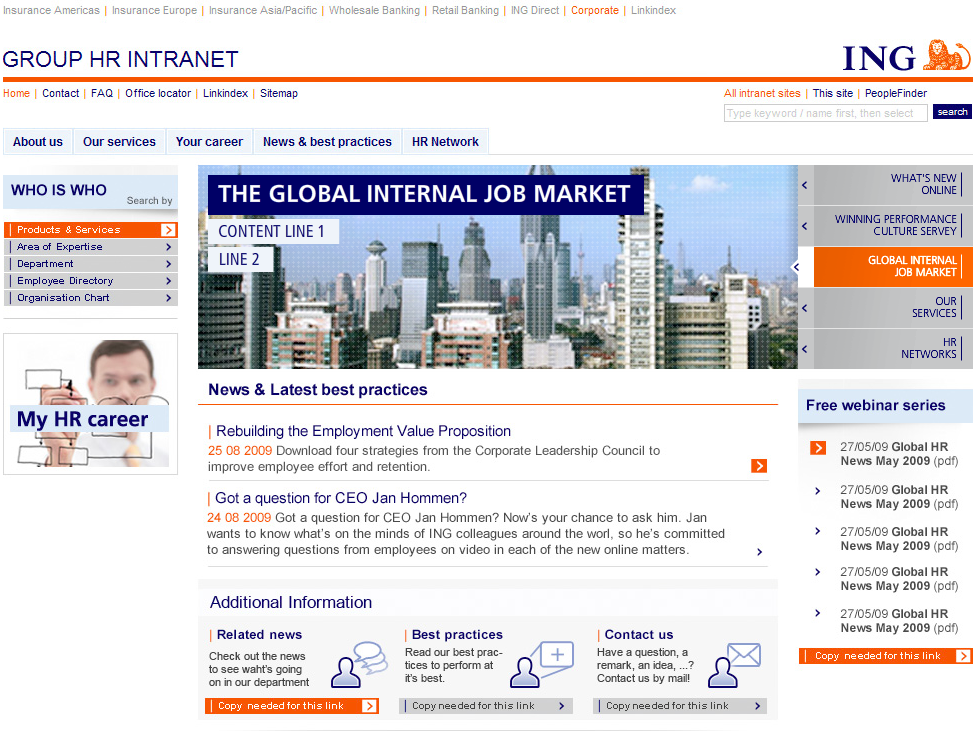Open ING Direct top link

[x=535, y=10]
